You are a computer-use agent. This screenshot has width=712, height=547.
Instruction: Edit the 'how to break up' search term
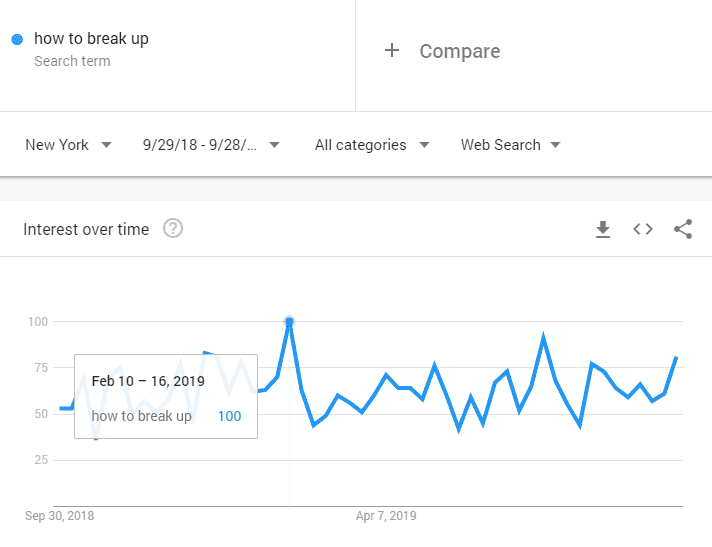(x=91, y=39)
